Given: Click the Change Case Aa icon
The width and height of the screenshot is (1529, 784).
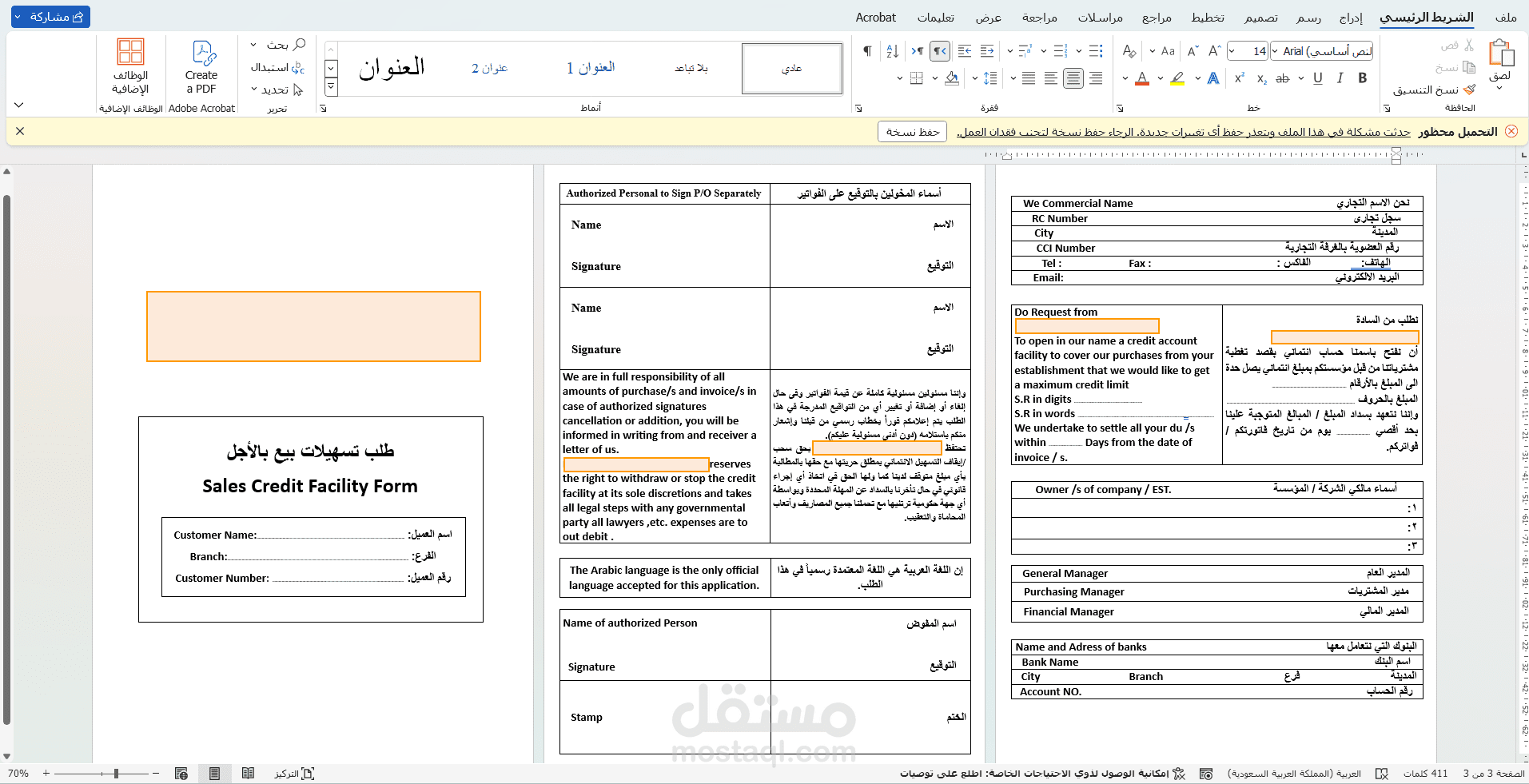Looking at the screenshot, I should 1168,51.
